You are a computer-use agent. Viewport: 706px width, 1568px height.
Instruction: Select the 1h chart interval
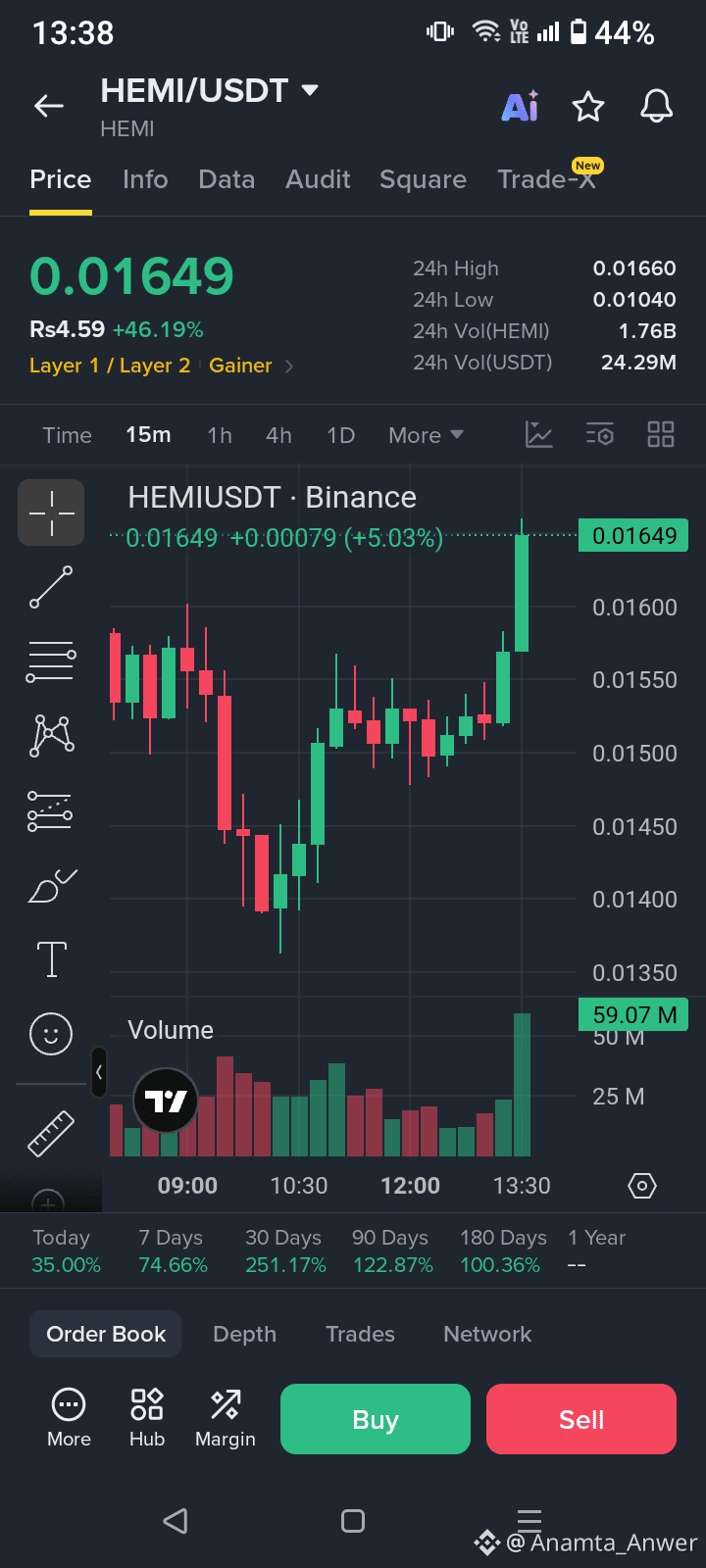point(220,435)
